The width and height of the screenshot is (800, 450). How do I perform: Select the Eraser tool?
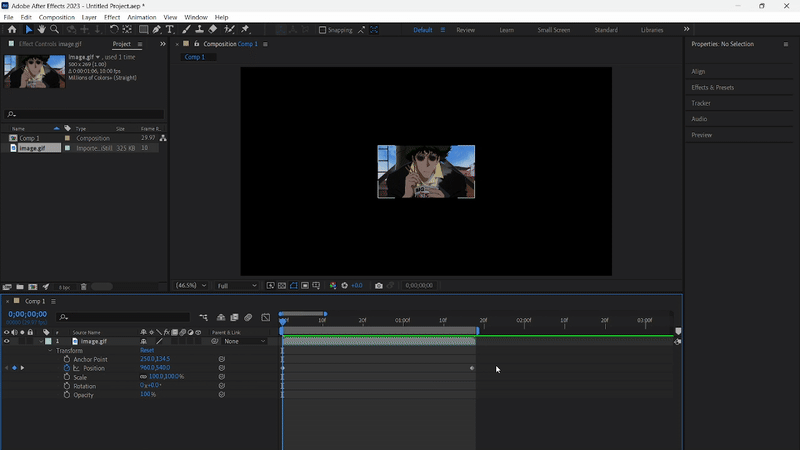[x=213, y=30]
